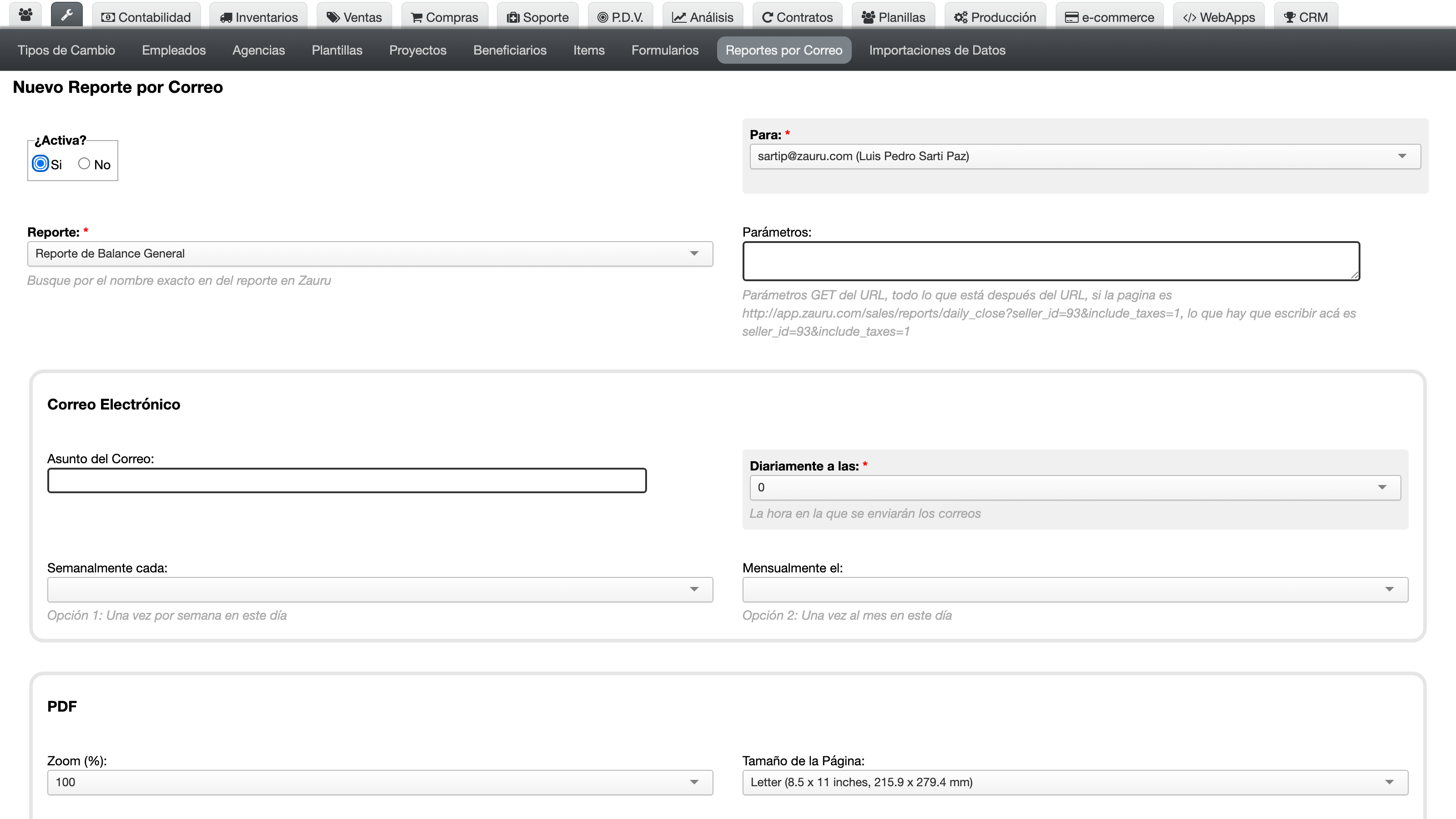Open the CRM module tab
The image size is (1456, 819).
(x=1306, y=17)
